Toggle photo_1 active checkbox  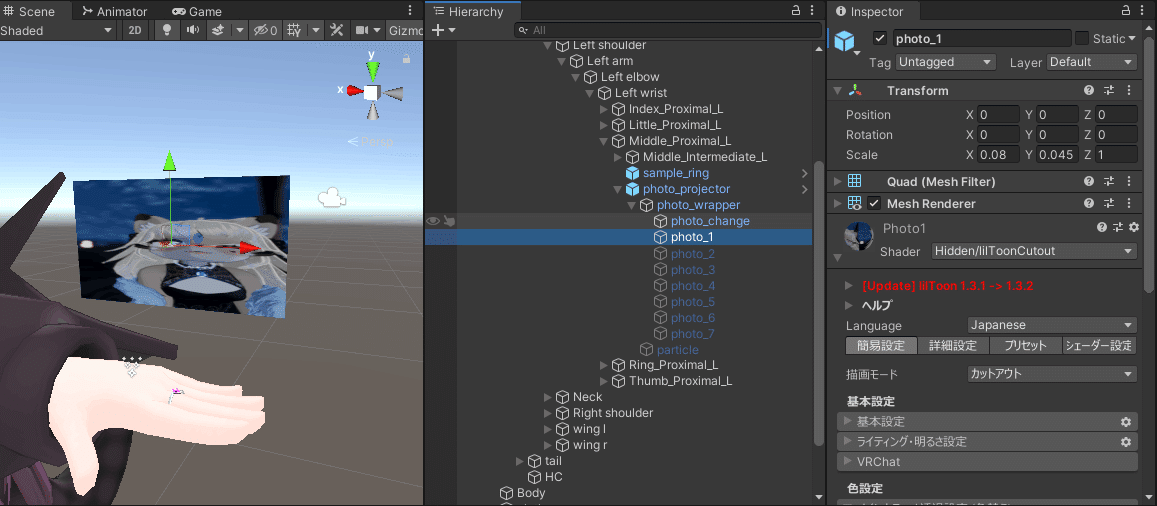(x=880, y=38)
